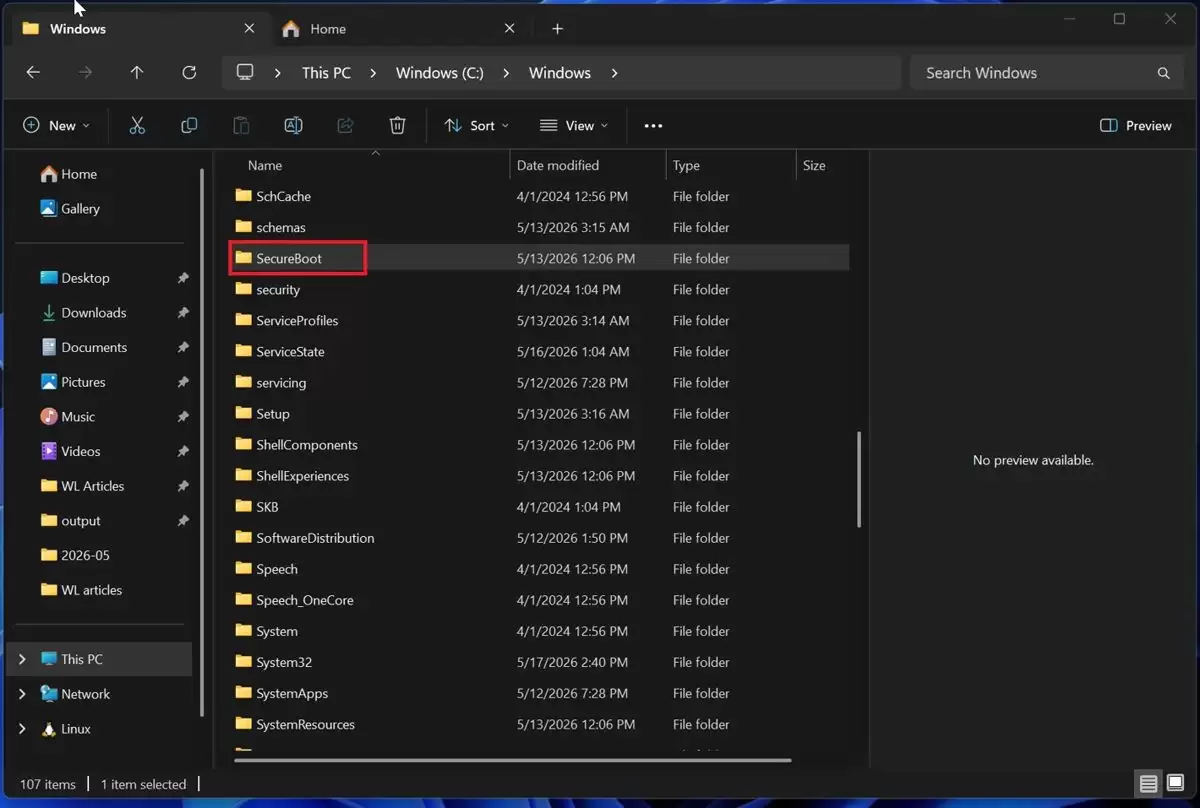Open WL Articles pinned folder

[82, 486]
